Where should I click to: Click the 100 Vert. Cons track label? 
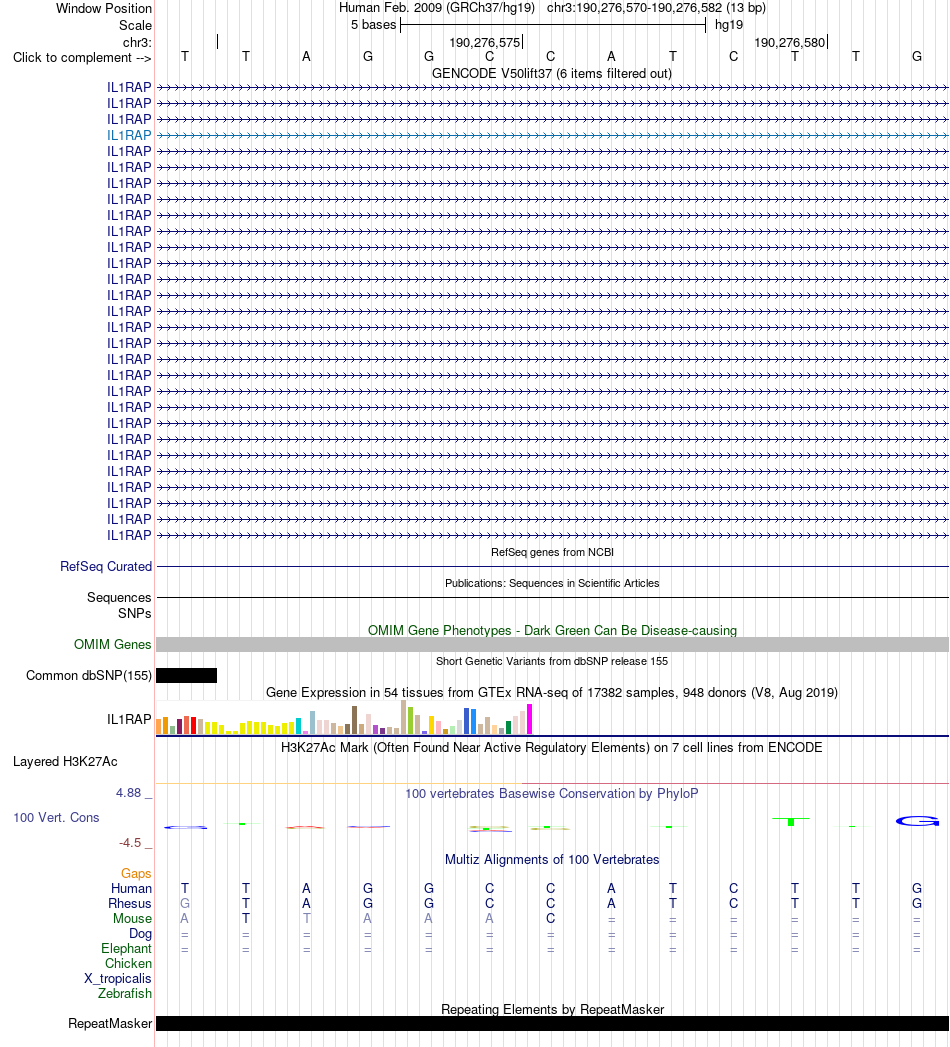tap(57, 818)
